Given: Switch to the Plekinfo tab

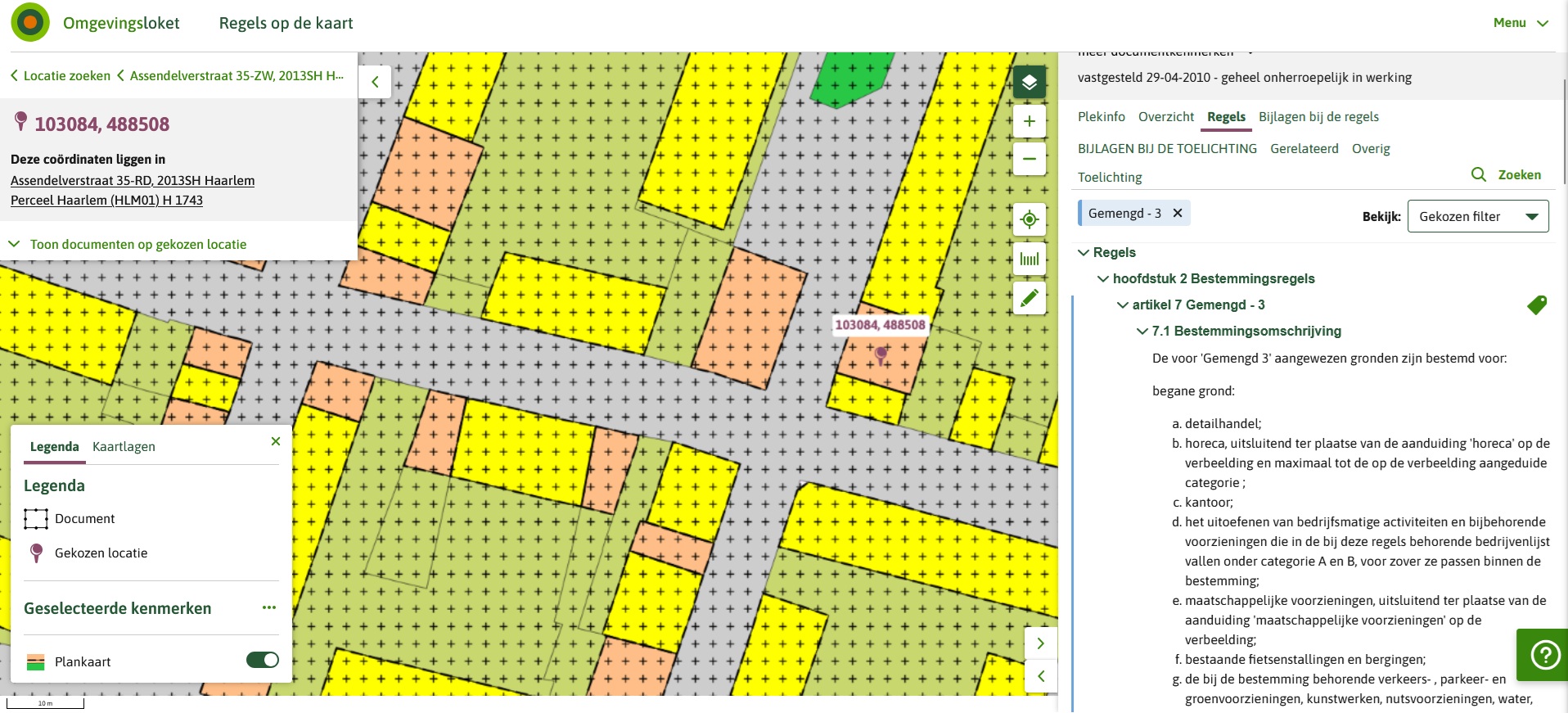Looking at the screenshot, I should (1102, 116).
